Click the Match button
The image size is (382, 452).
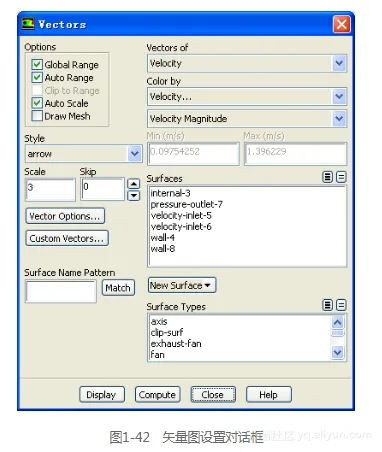(118, 288)
